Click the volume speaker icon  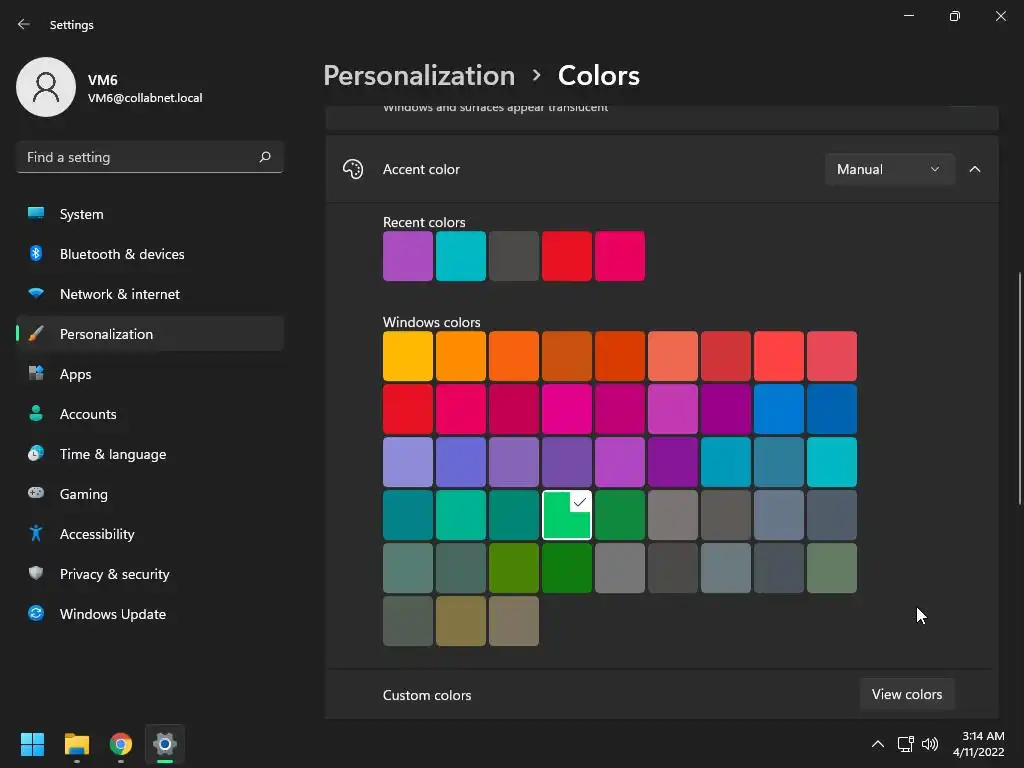[930, 744]
